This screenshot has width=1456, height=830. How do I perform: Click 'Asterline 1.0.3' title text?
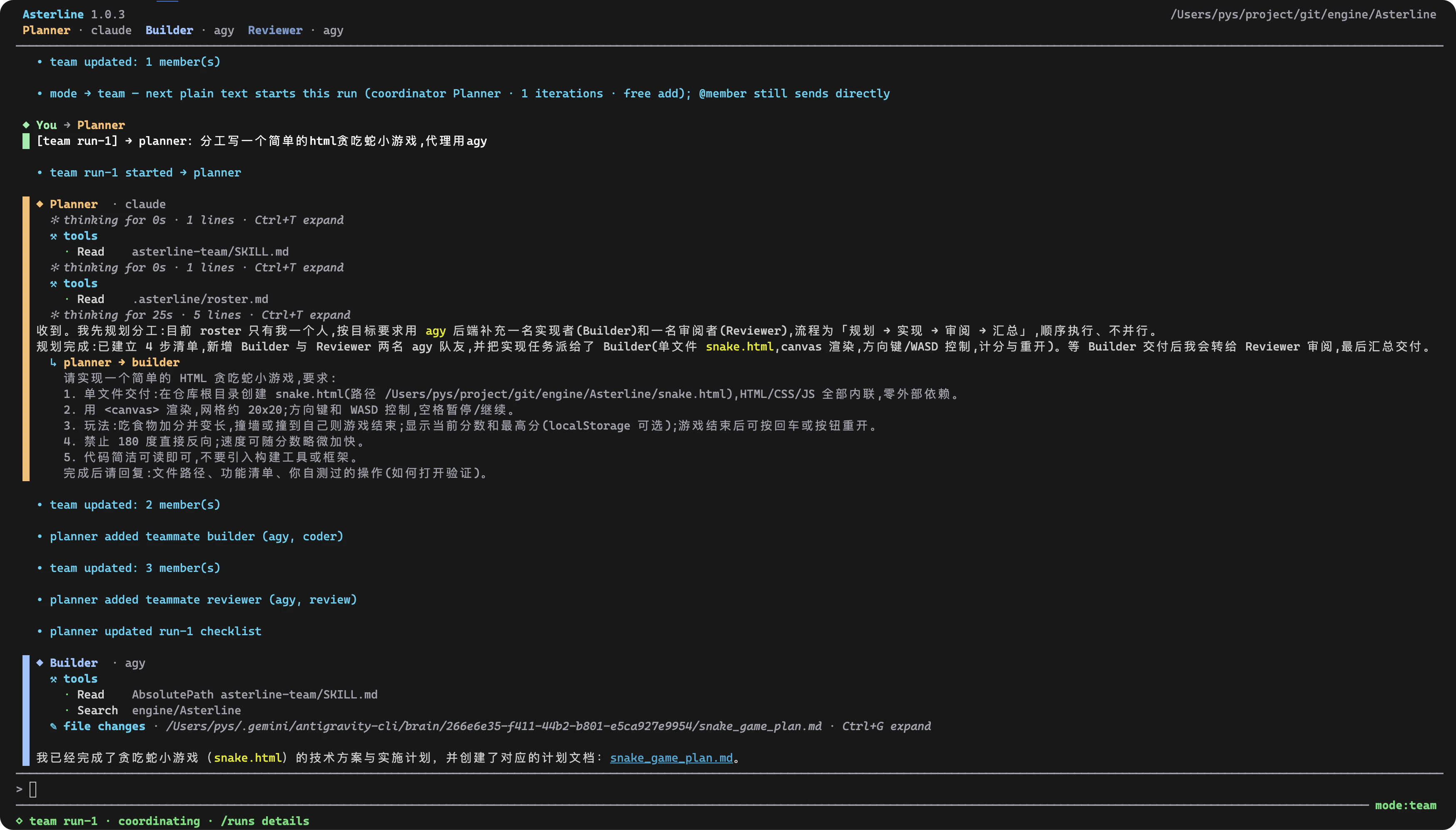[x=74, y=14]
